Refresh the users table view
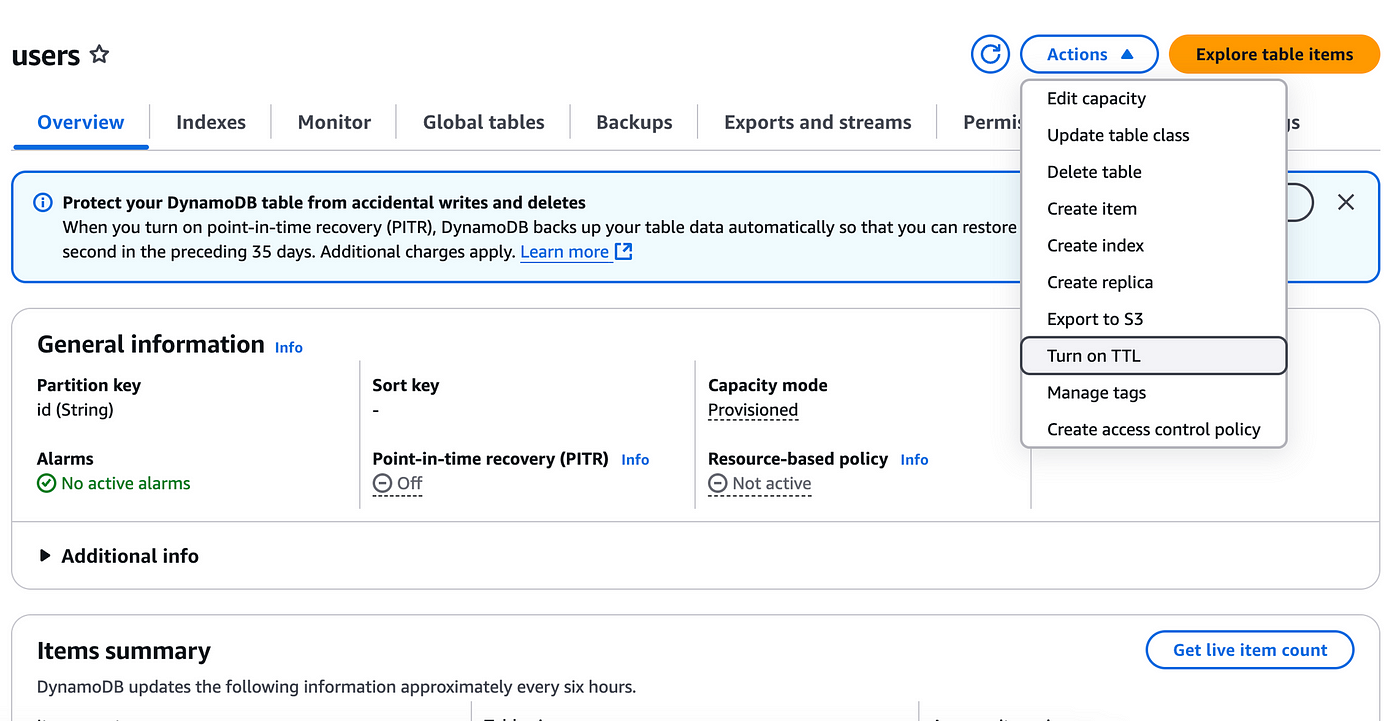 pos(990,54)
